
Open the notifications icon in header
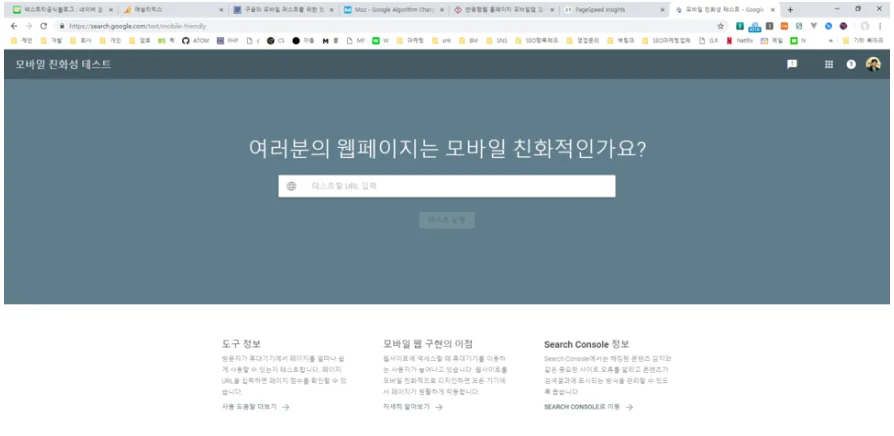point(851,64)
